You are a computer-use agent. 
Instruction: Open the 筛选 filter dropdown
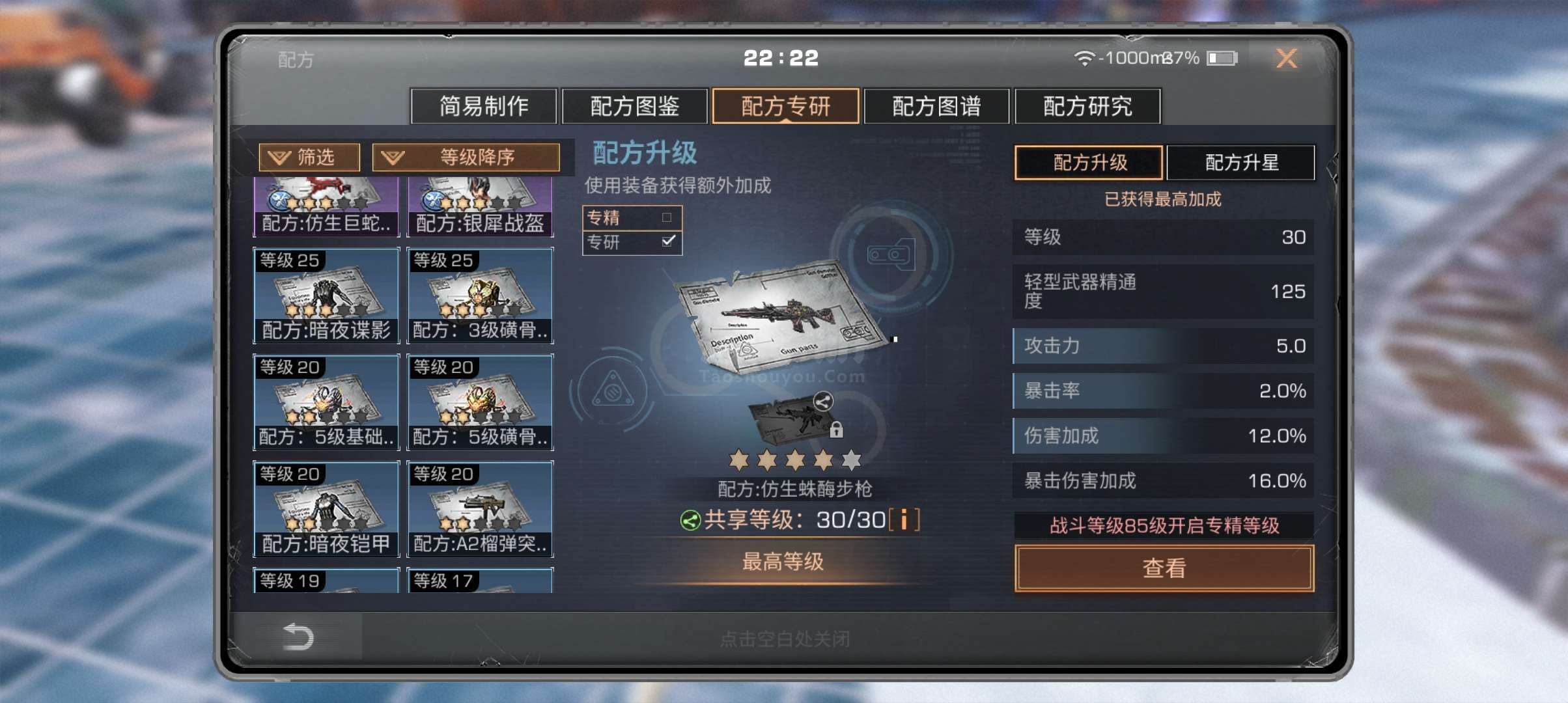tap(309, 158)
